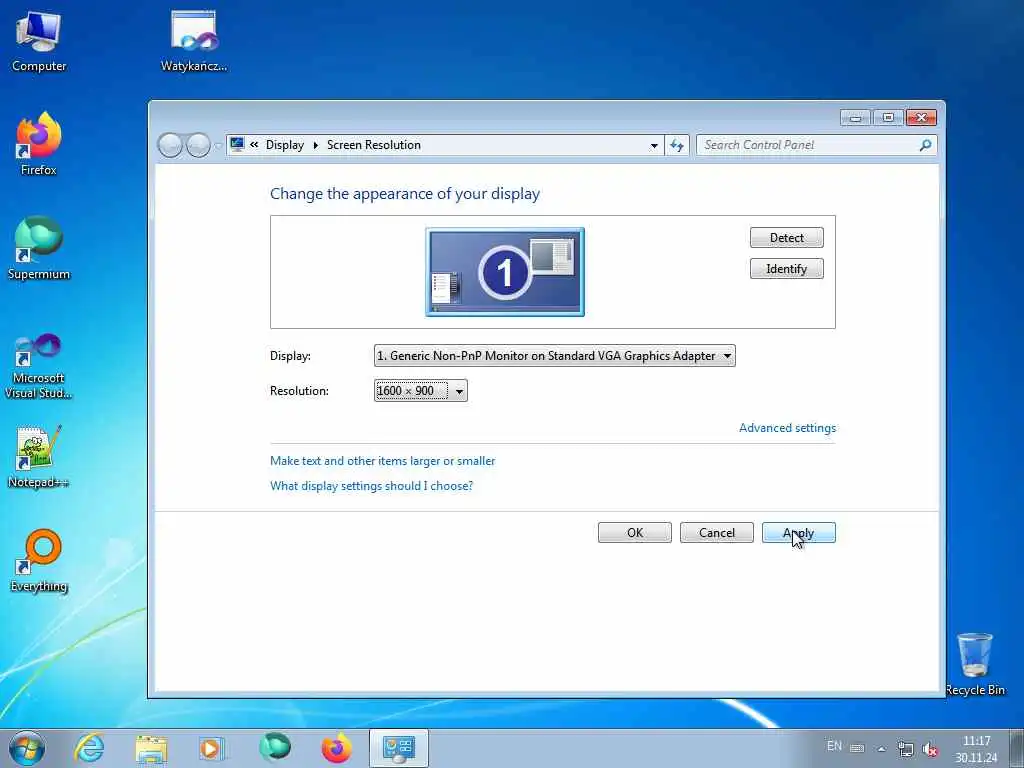Expand the arrow after Display breadcrumb
The image size is (1024, 768).
(x=315, y=145)
